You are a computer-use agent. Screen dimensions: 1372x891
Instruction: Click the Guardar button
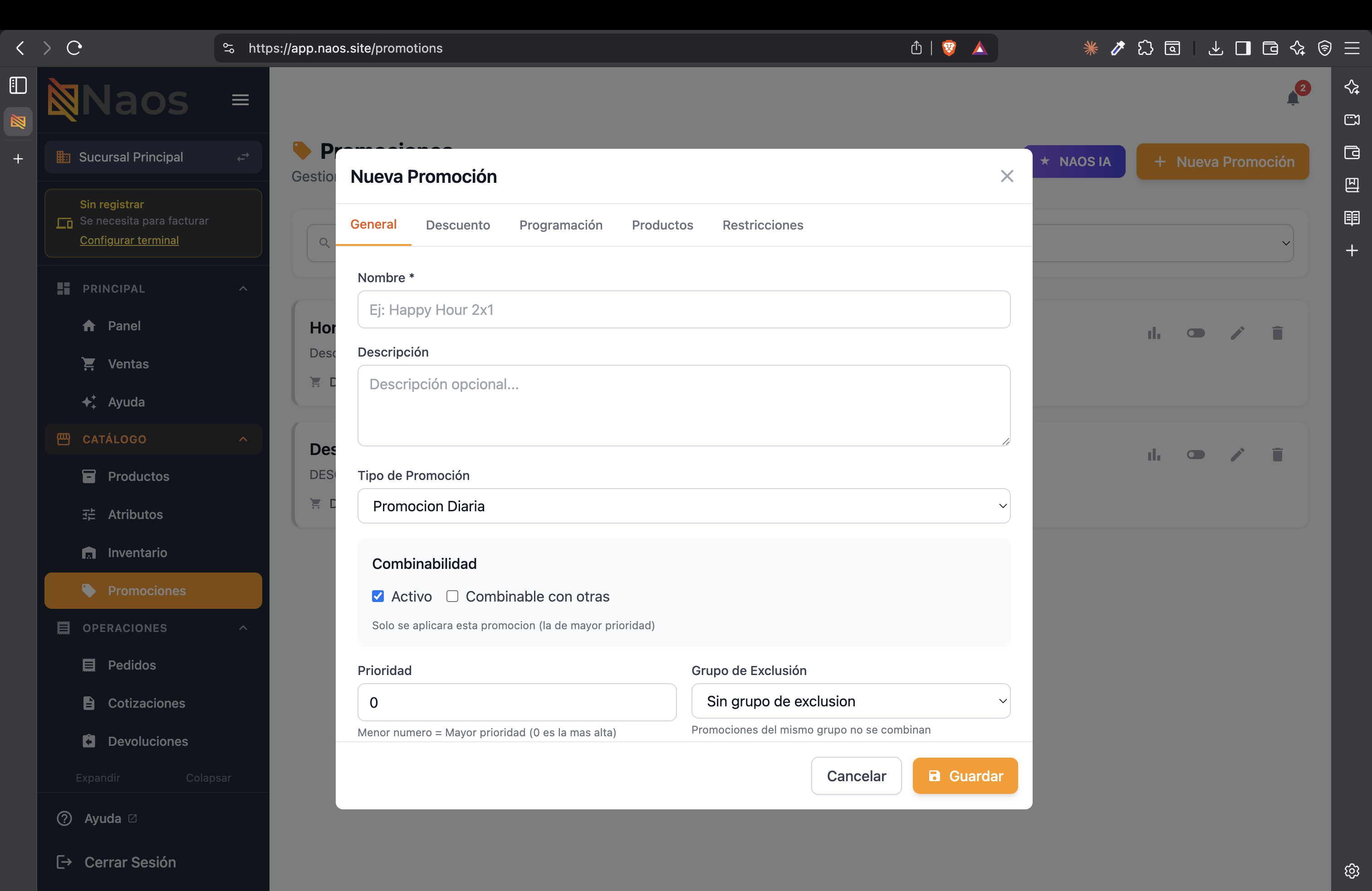965,776
